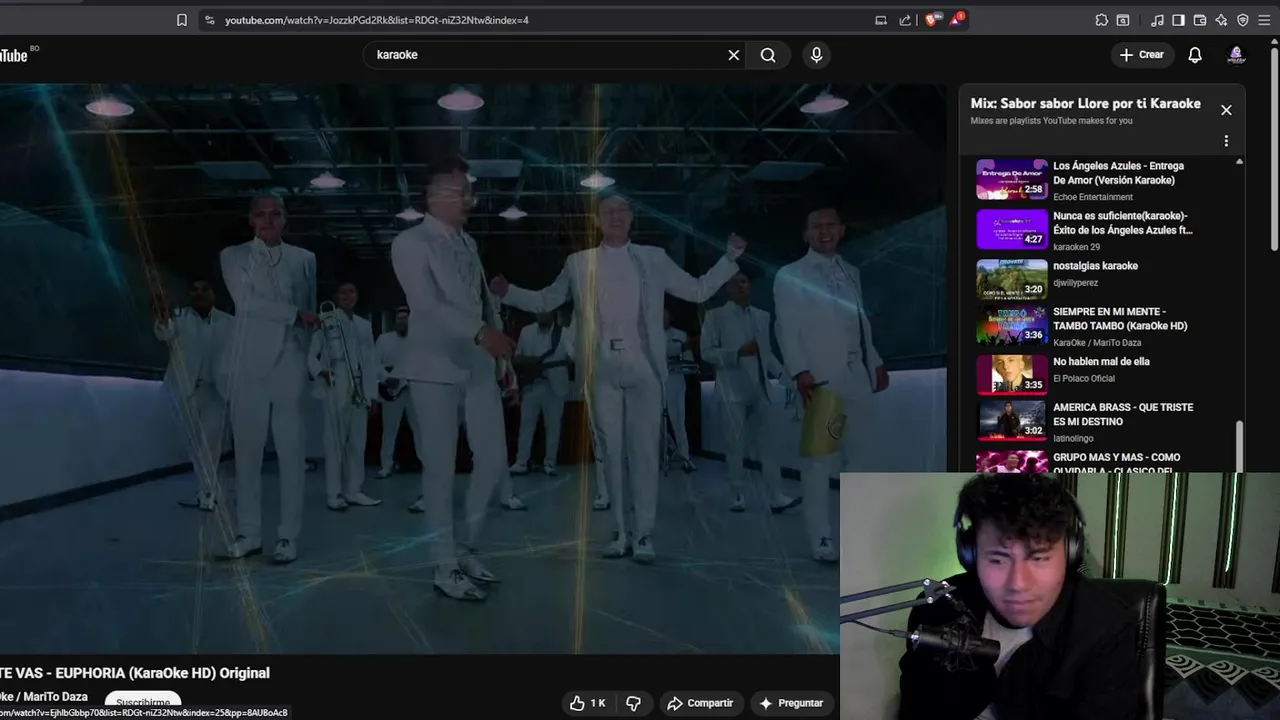Screen dimensions: 1280x720
Task: Click the djwillyperez channel name
Action: pos(1075,283)
